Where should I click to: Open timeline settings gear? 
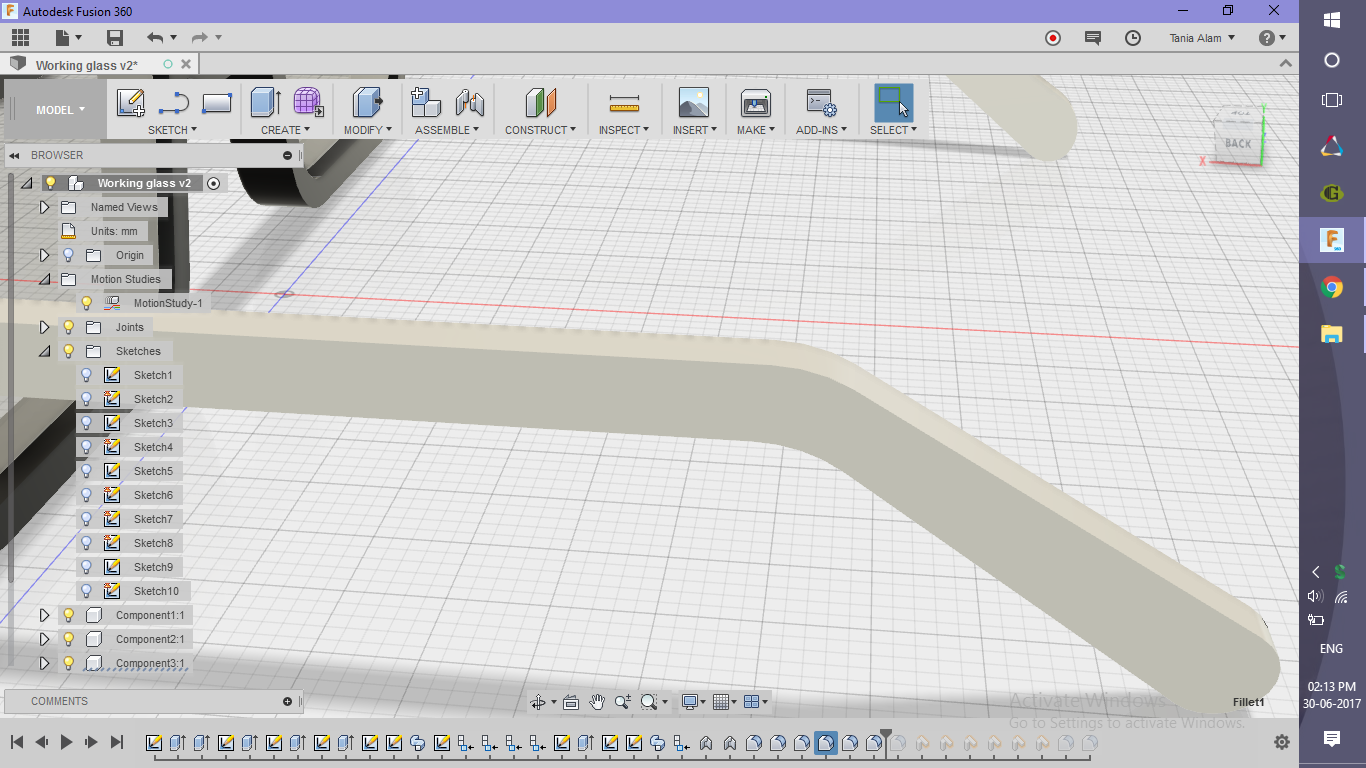(1282, 742)
